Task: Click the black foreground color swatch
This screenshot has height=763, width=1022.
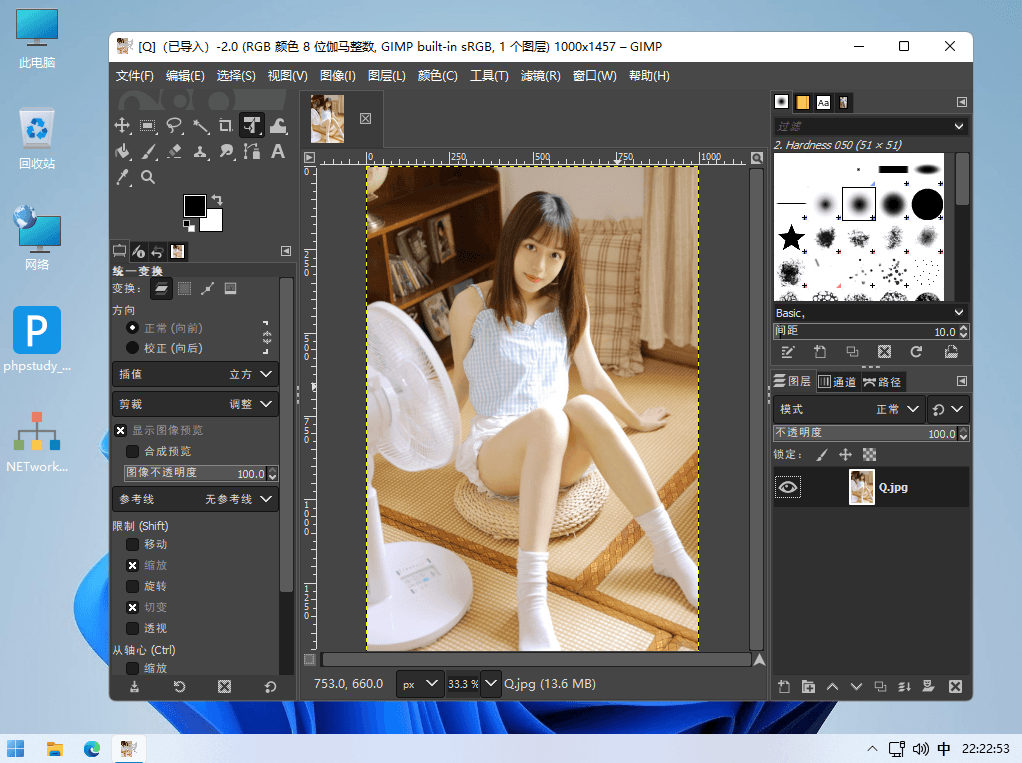Action: click(x=194, y=205)
